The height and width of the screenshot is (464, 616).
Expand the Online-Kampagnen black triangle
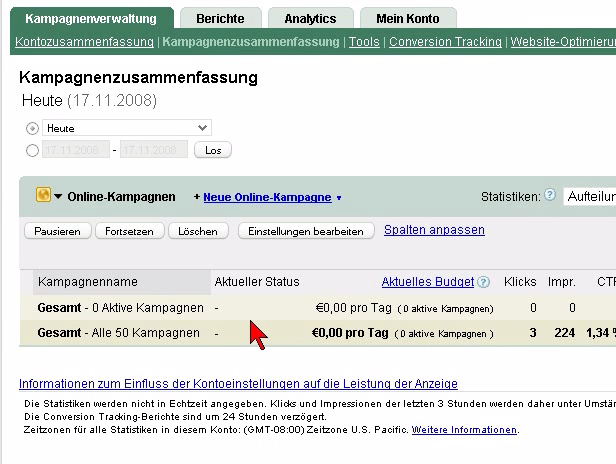click(x=58, y=197)
